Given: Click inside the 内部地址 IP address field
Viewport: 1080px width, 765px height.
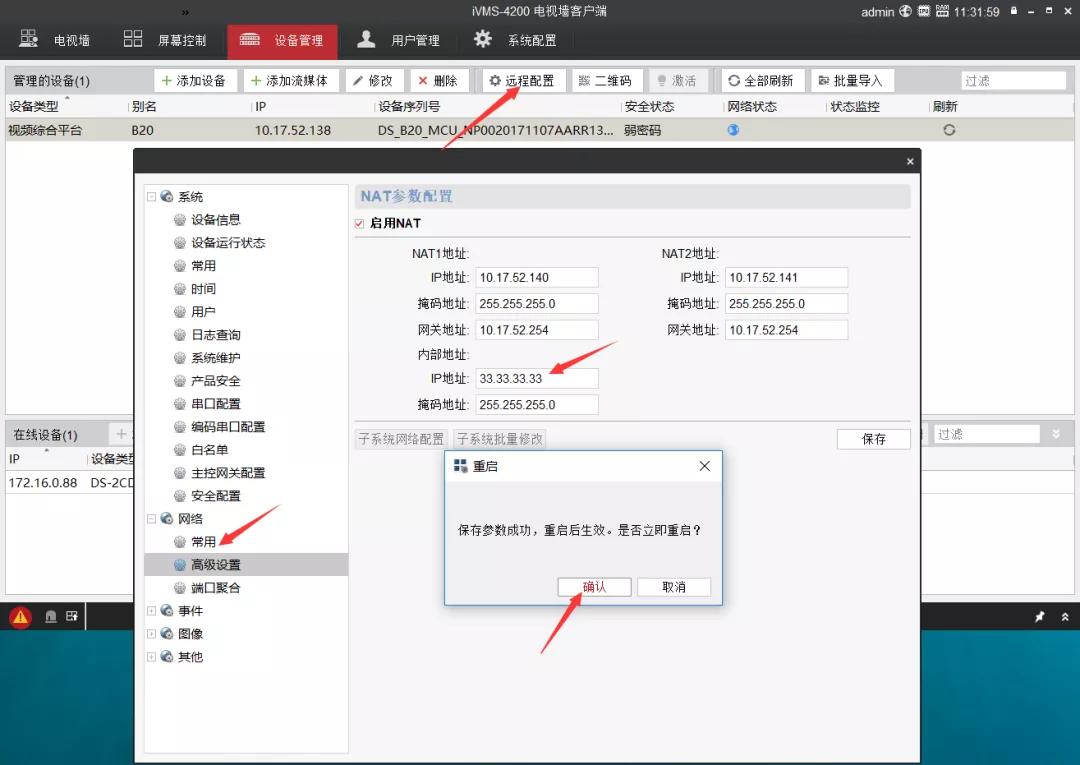Looking at the screenshot, I should [537, 378].
